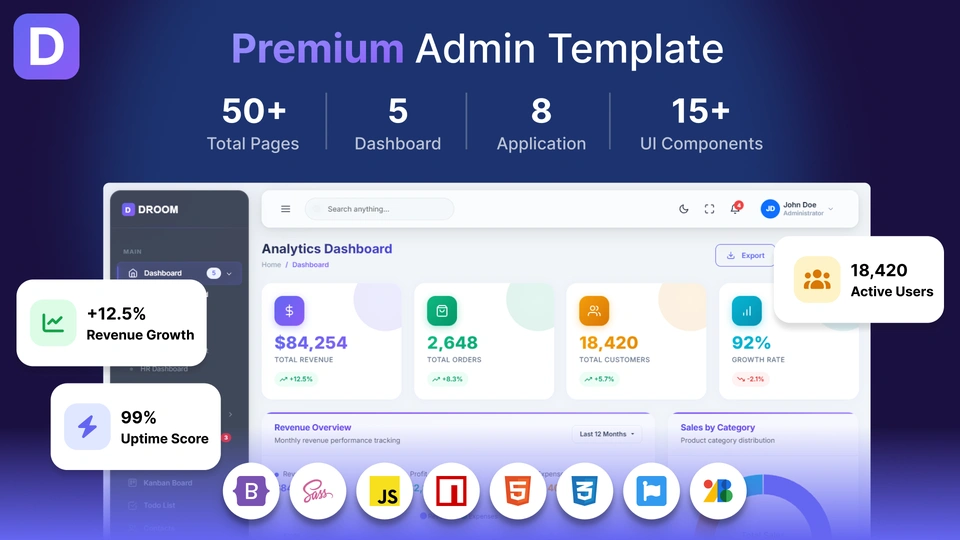The image size is (960, 540).
Task: Open the Dashboard breadcrumb link
Action: (310, 264)
